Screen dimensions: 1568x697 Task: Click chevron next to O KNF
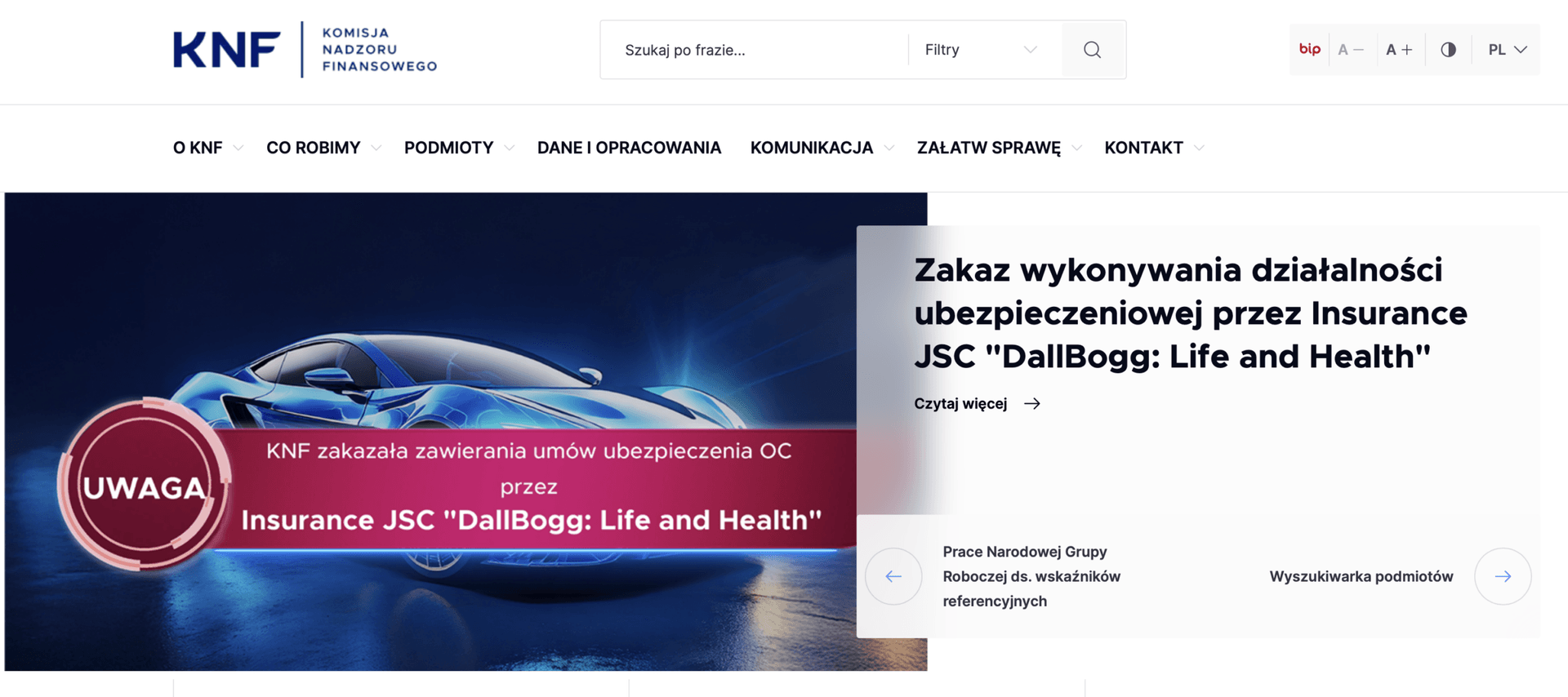coord(238,149)
